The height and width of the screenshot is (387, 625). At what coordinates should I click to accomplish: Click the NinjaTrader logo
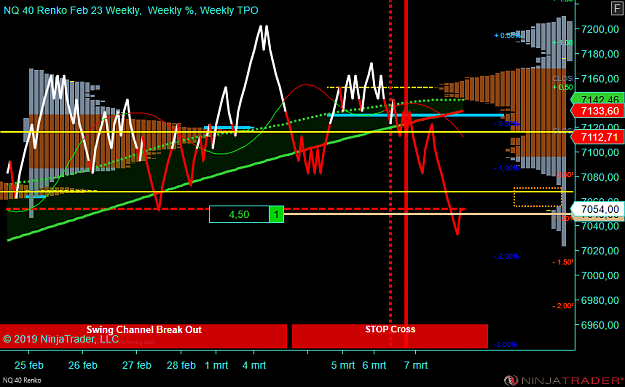[x=564, y=380]
